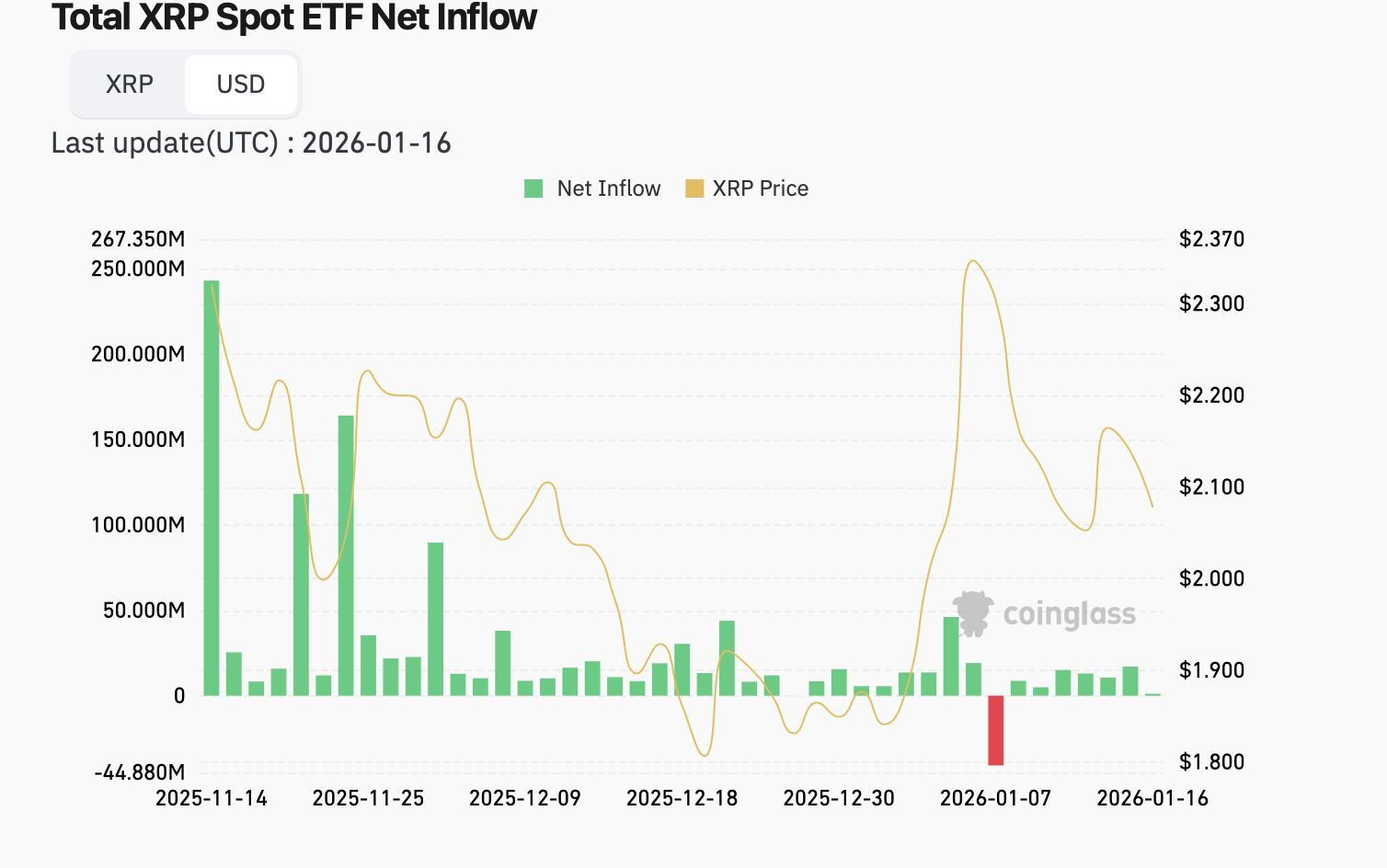Select the USD denomination tab

click(241, 85)
